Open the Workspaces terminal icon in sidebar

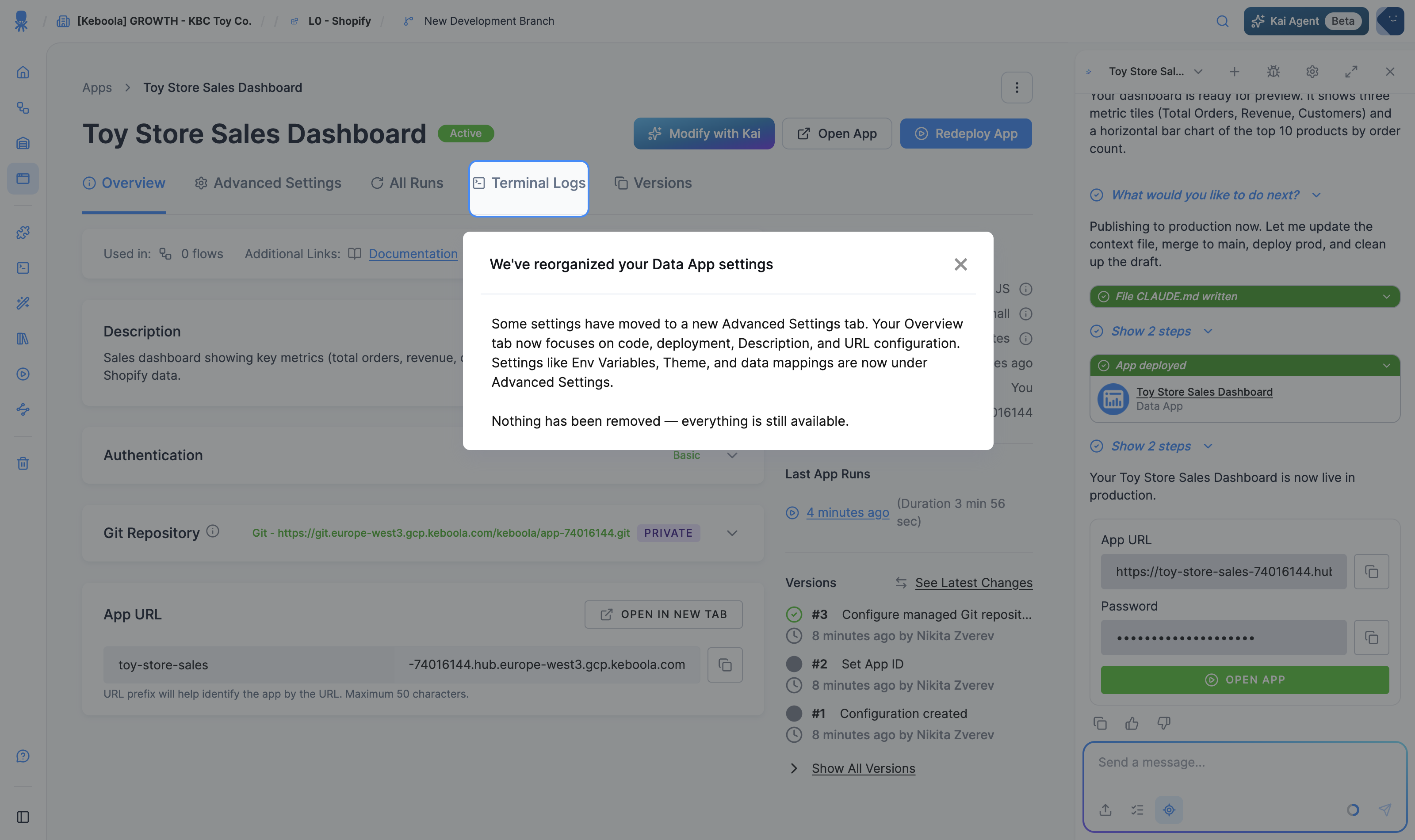click(23, 268)
